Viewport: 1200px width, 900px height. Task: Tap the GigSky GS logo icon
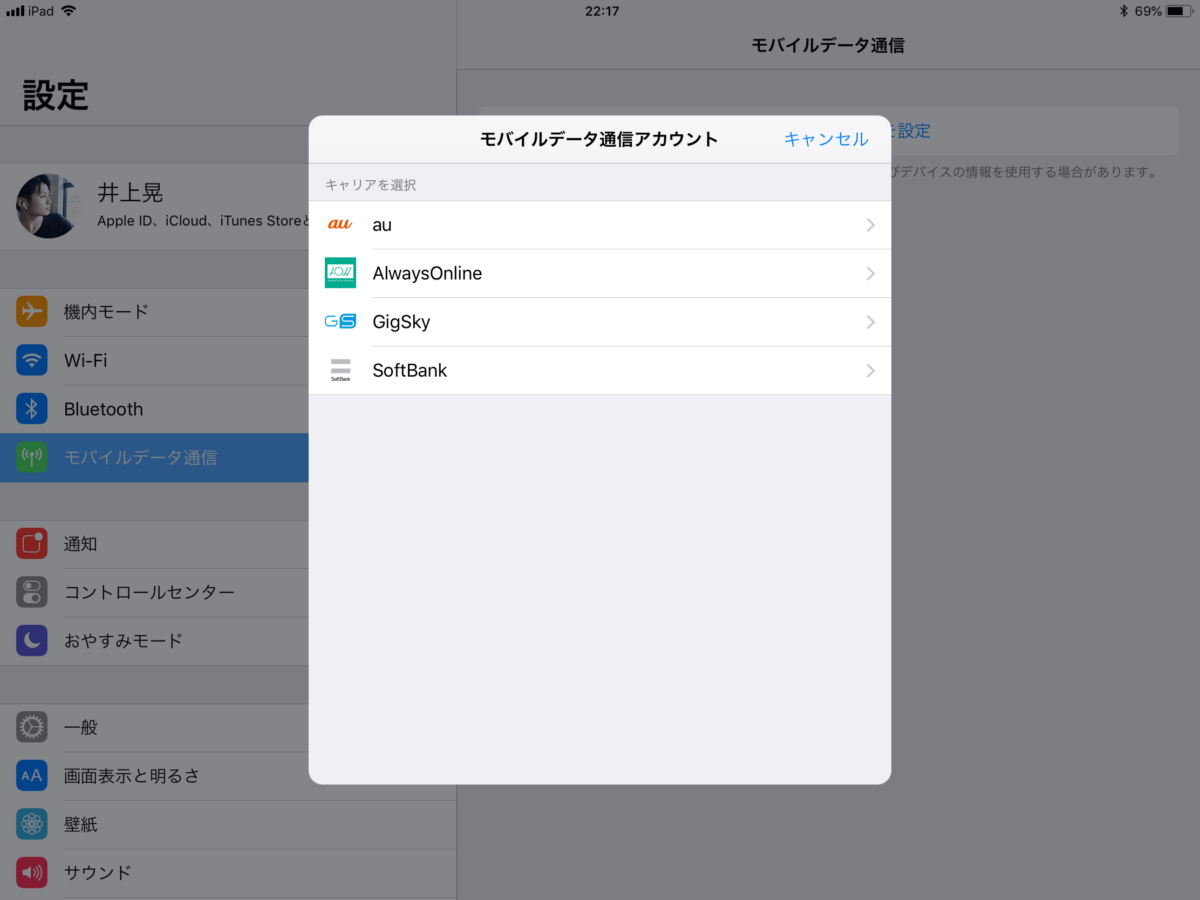click(x=340, y=322)
